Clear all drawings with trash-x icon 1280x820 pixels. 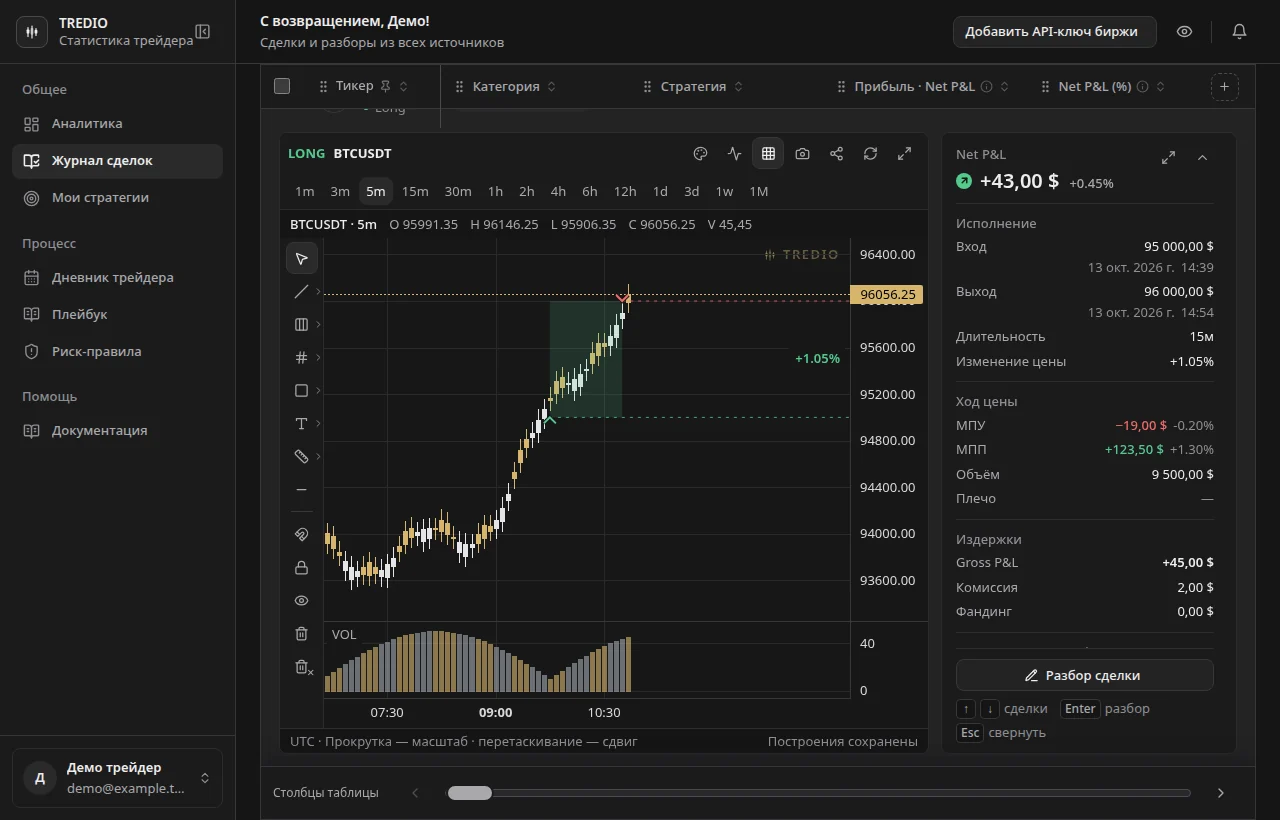[x=303, y=666]
